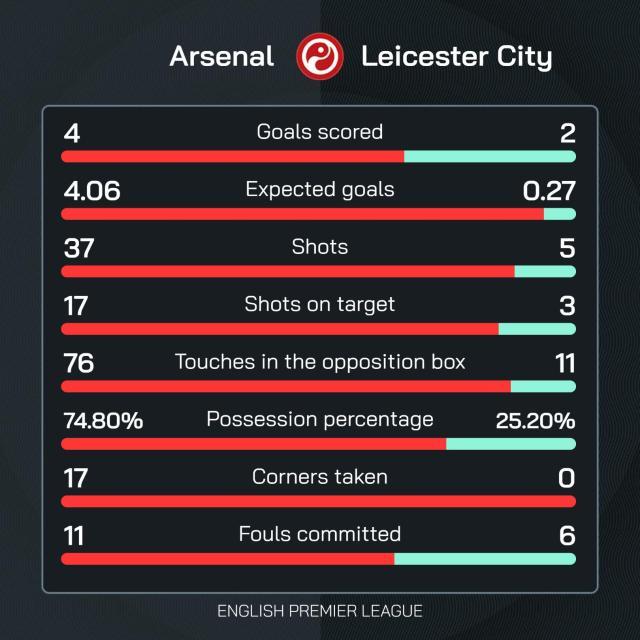
Task: Click the red circular logo between team names
Action: 320,56
